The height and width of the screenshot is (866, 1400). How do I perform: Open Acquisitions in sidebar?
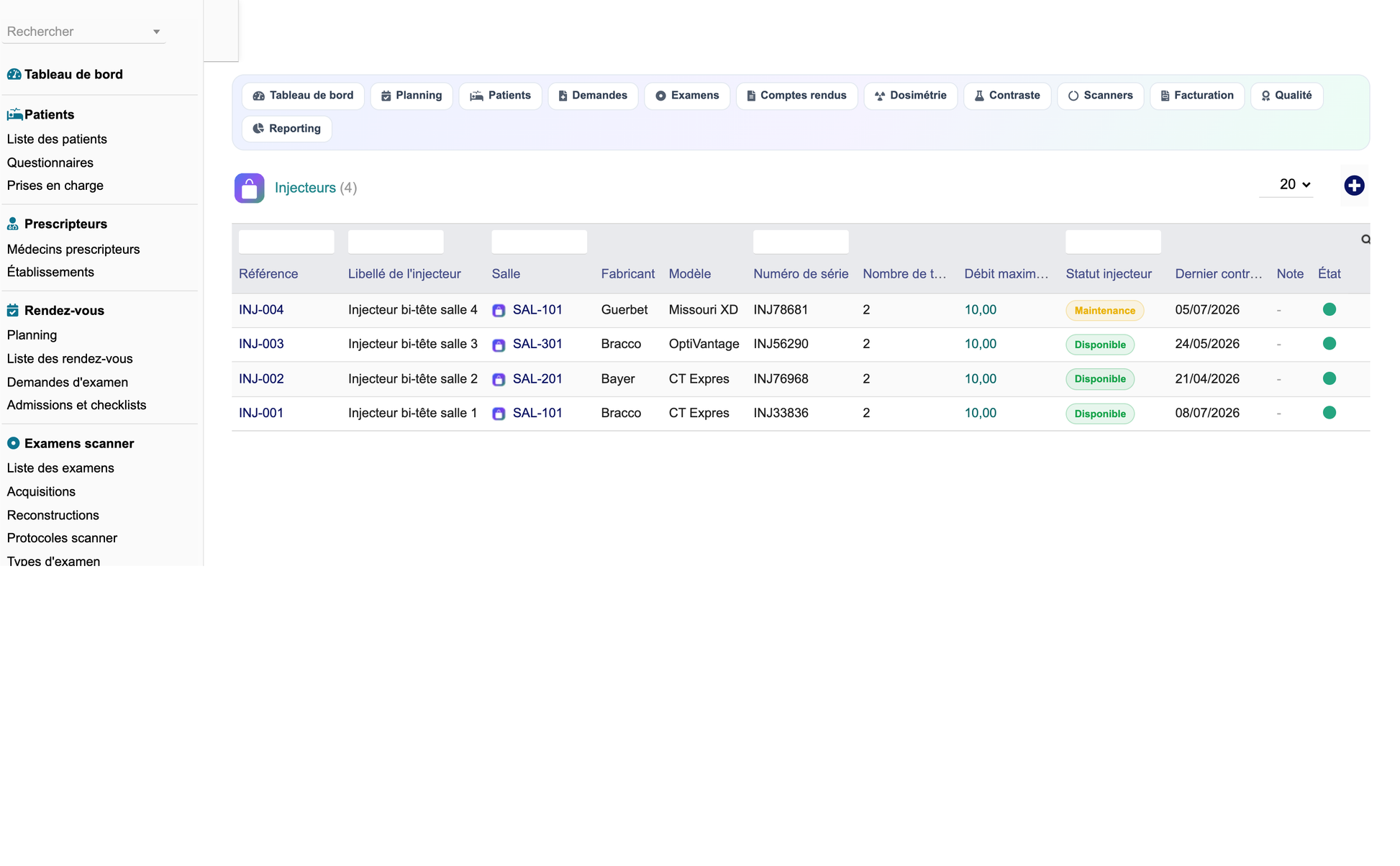click(41, 492)
